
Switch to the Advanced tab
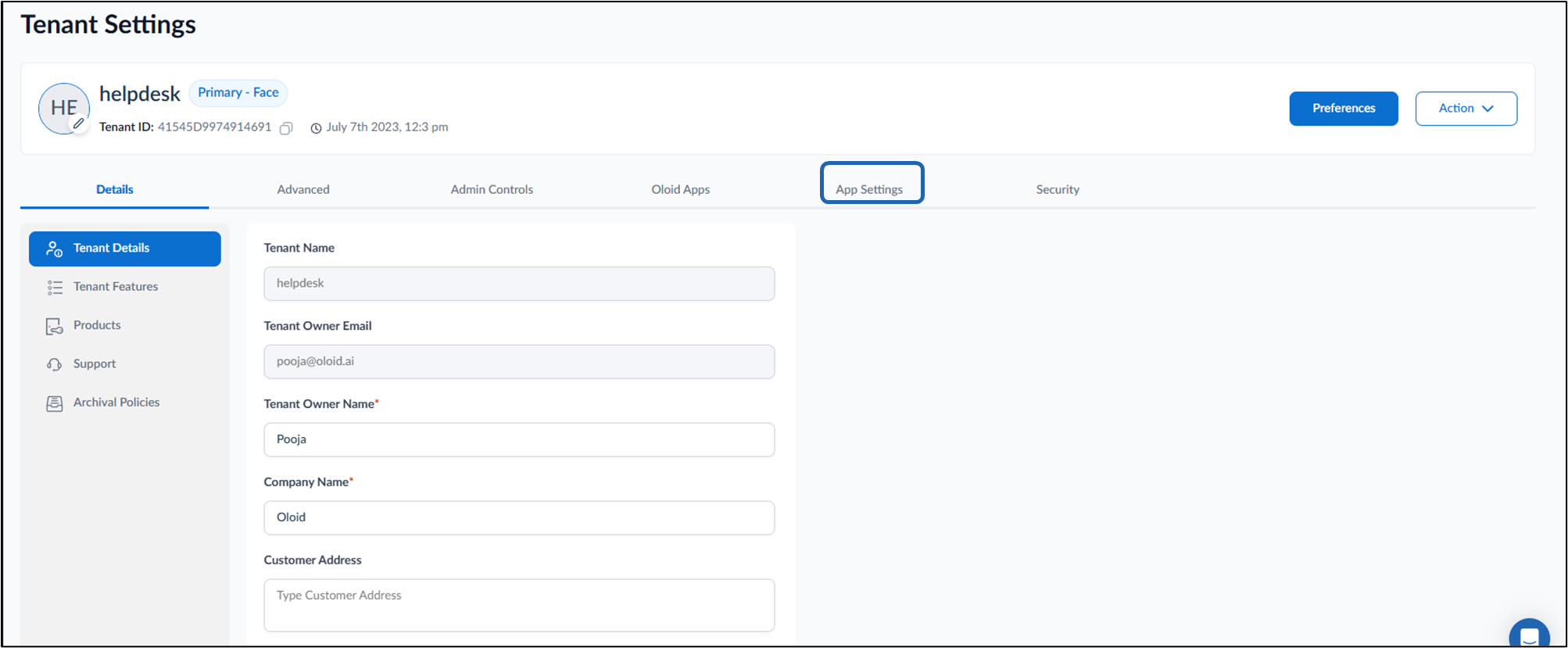pyautogui.click(x=303, y=189)
